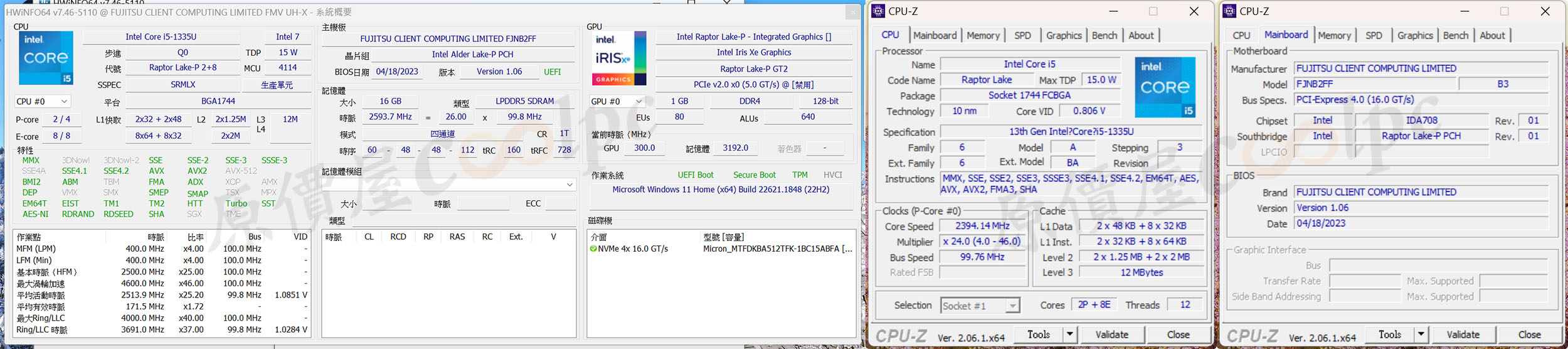Click Tools button in Motherboard CPU-Z window
Viewport: 1568px width, 349px height.
[1390, 335]
